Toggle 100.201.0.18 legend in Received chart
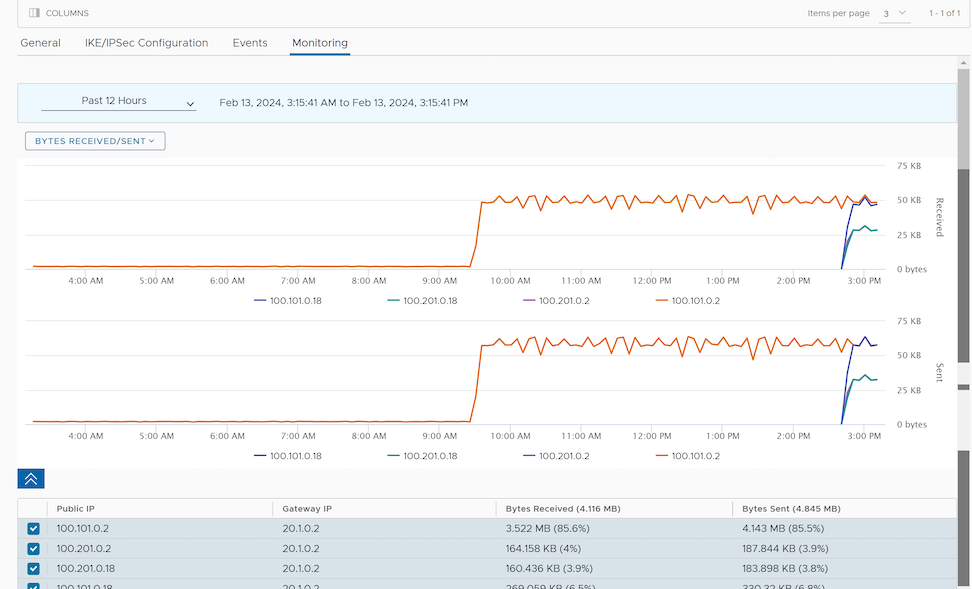Image resolution: width=972 pixels, height=589 pixels. [x=429, y=300]
